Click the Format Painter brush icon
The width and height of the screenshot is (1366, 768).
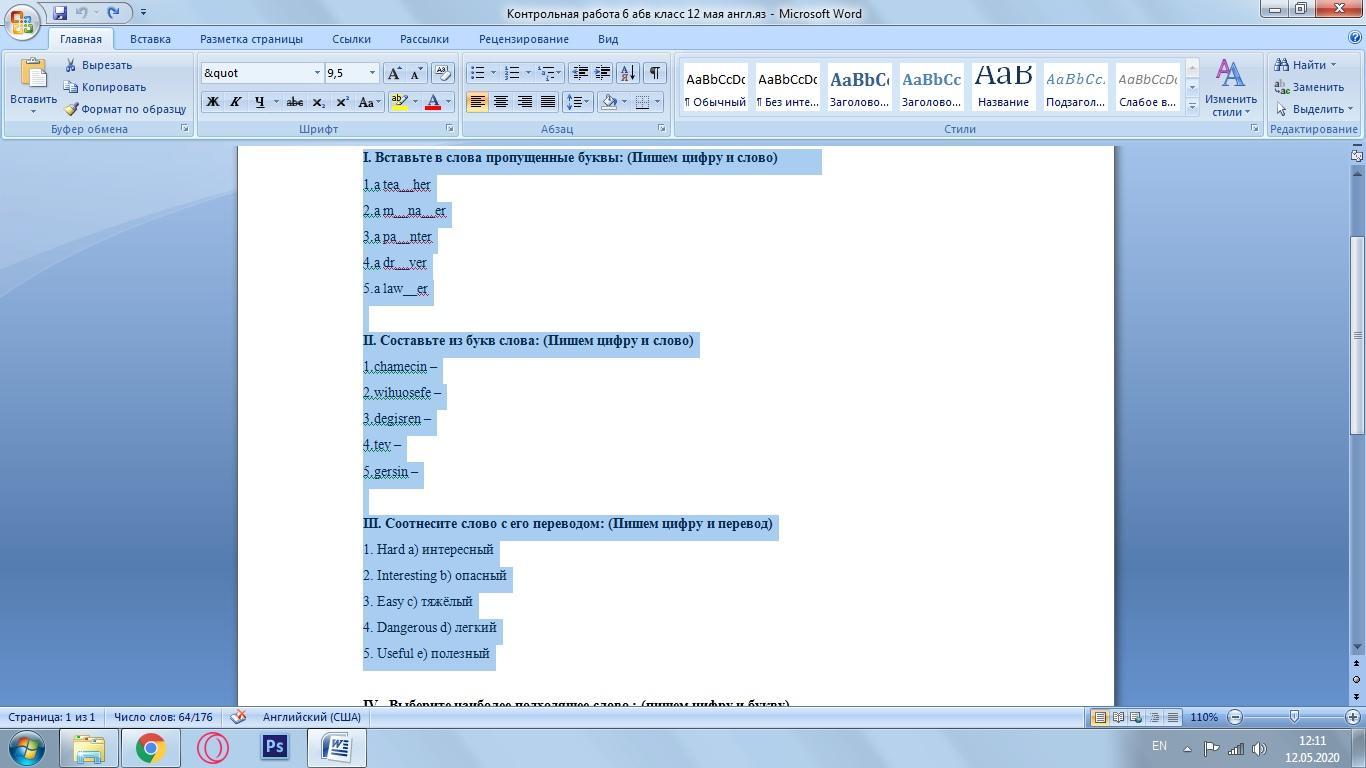click(x=72, y=109)
